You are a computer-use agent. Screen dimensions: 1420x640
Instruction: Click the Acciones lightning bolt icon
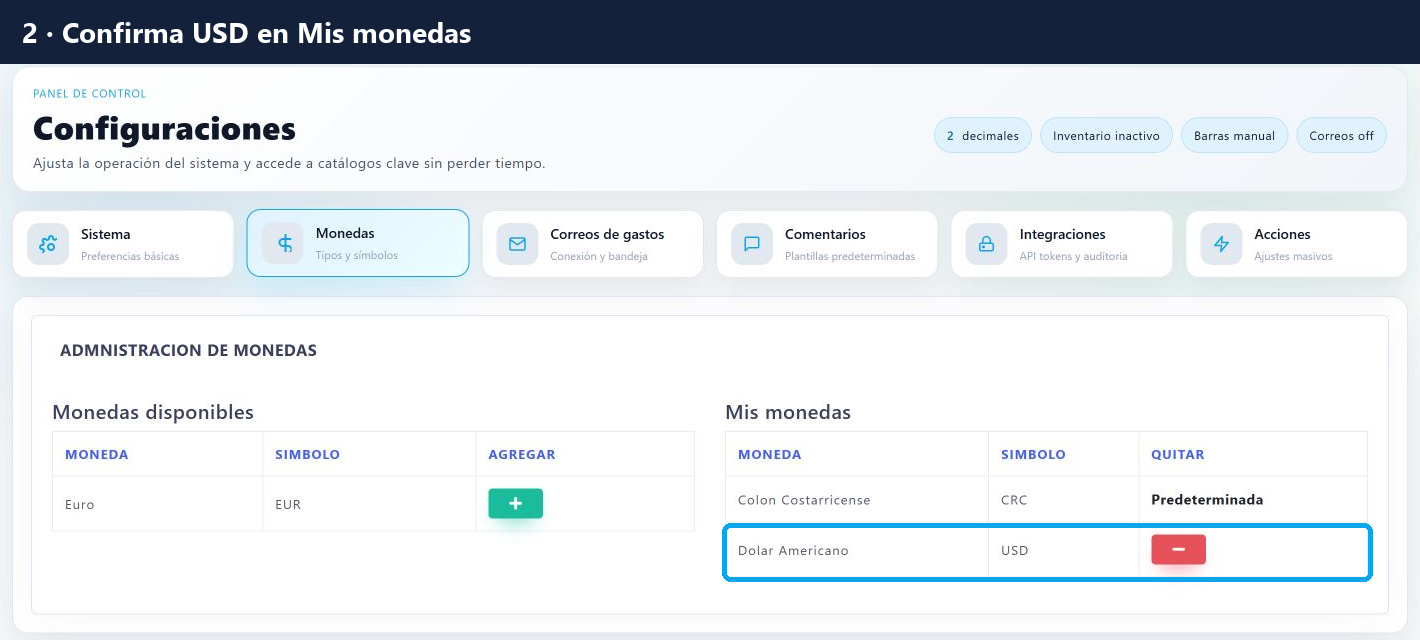click(1221, 244)
